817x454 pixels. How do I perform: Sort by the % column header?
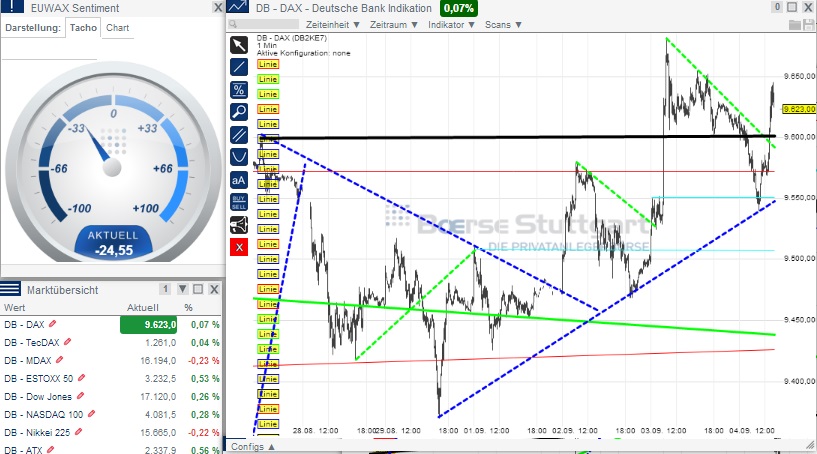[x=188, y=308]
